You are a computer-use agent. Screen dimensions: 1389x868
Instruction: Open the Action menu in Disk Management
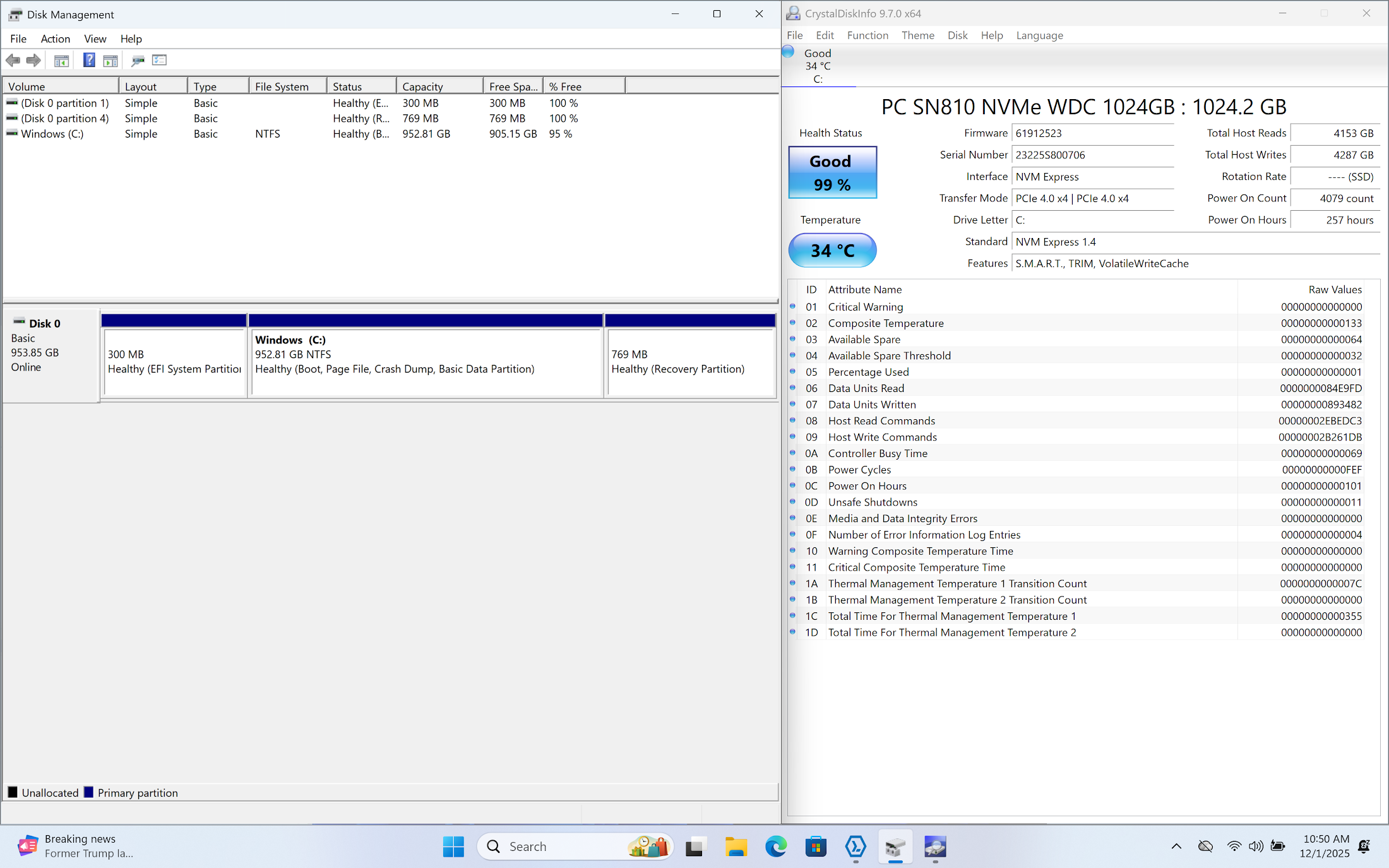coord(55,39)
